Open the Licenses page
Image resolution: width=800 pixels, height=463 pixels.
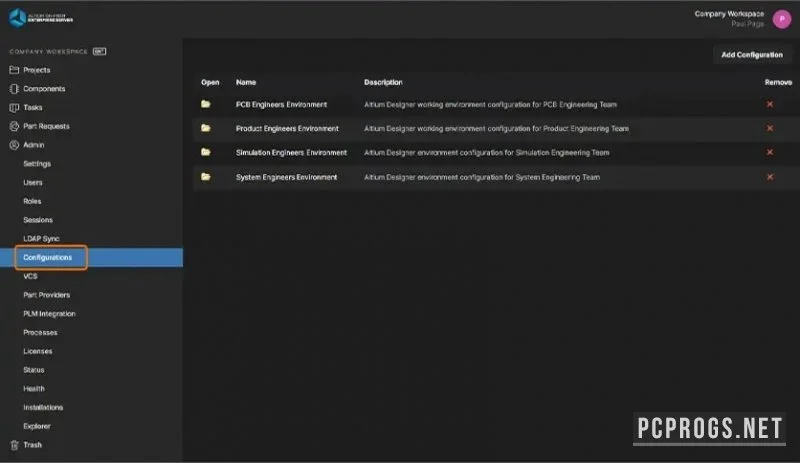pos(38,351)
